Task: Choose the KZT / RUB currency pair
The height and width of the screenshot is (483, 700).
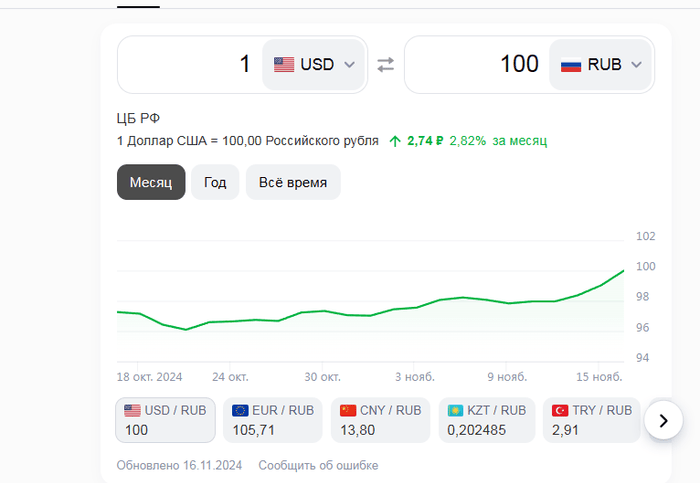Action: pyautogui.click(x=486, y=420)
